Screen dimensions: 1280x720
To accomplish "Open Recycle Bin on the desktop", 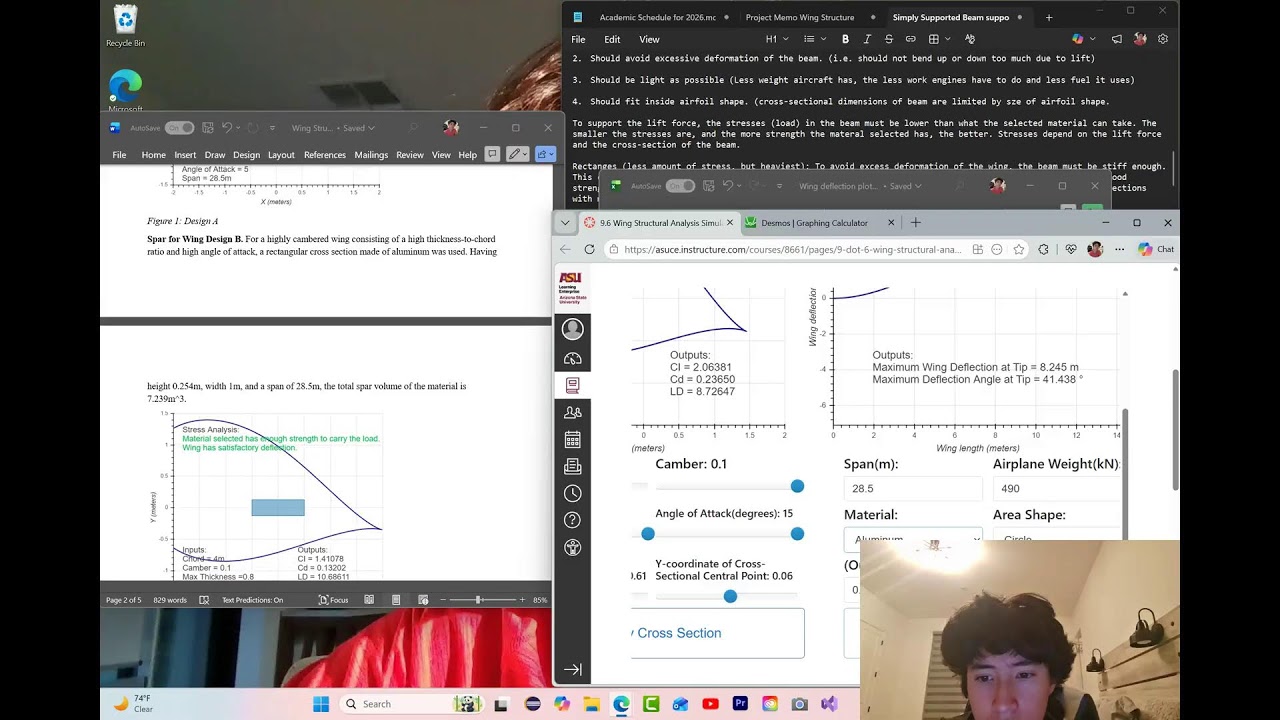I will pyautogui.click(x=126, y=26).
